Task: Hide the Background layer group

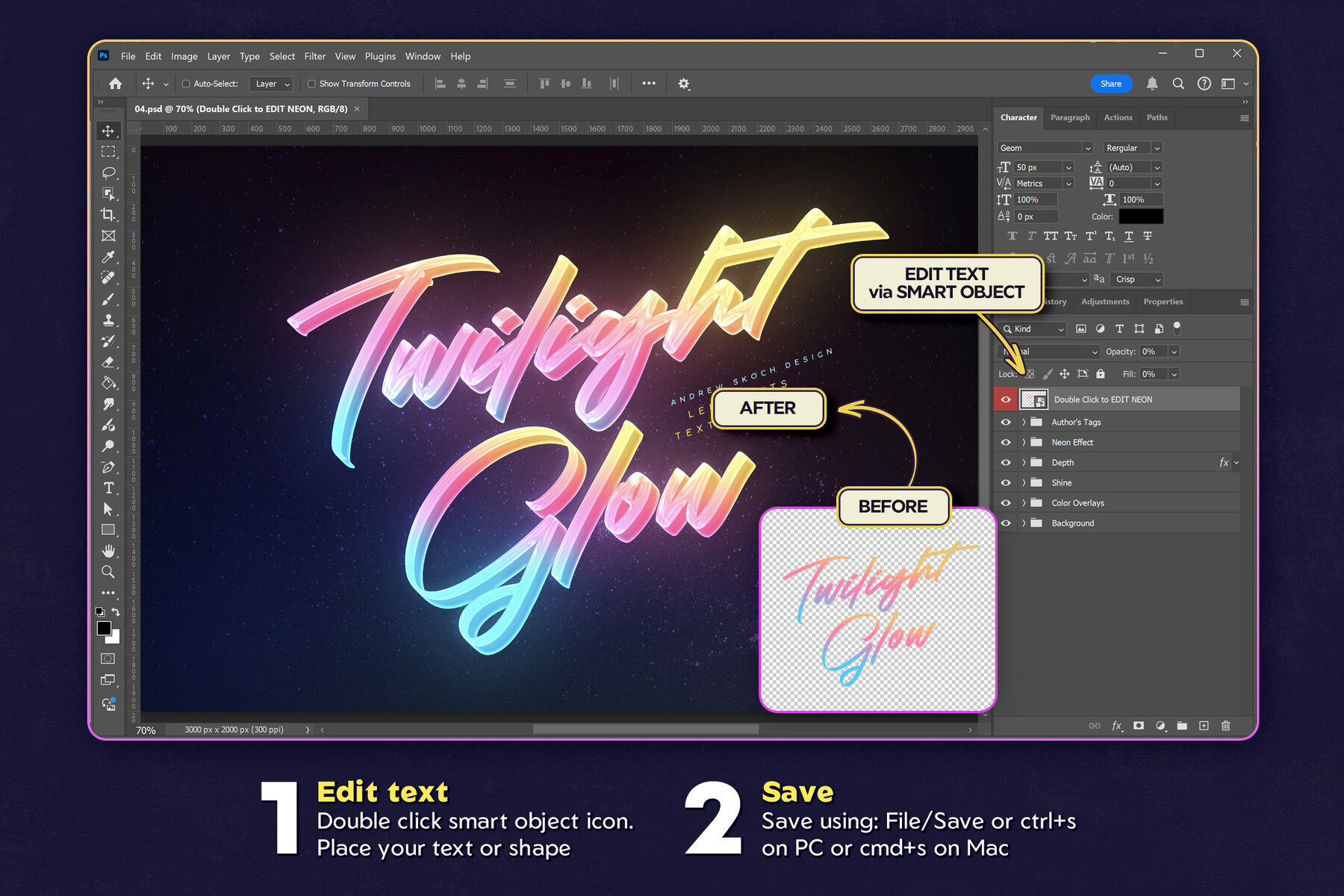Action: pos(1006,523)
